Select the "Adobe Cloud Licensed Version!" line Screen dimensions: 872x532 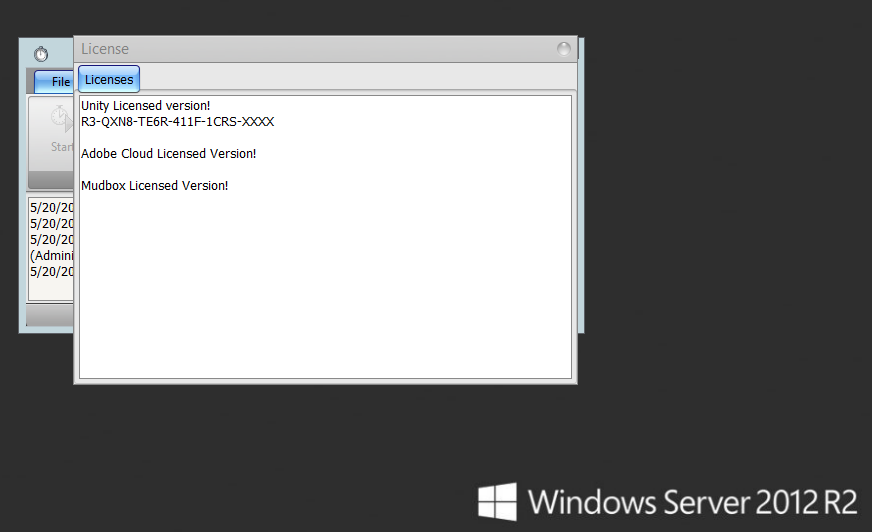(168, 153)
